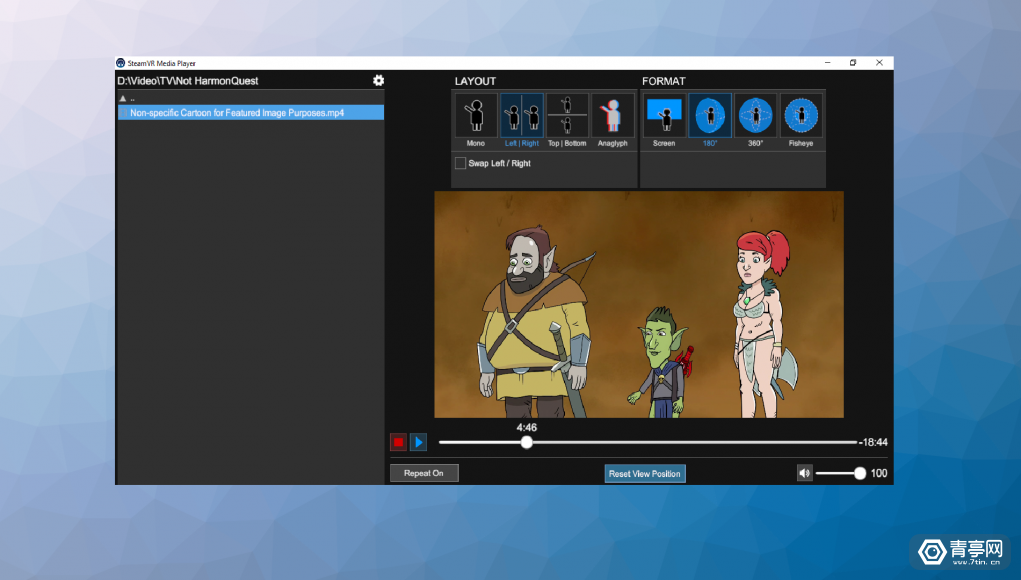Pick the Top | Bottom layout icon
Image resolution: width=1021 pixels, height=580 pixels.
[567, 116]
